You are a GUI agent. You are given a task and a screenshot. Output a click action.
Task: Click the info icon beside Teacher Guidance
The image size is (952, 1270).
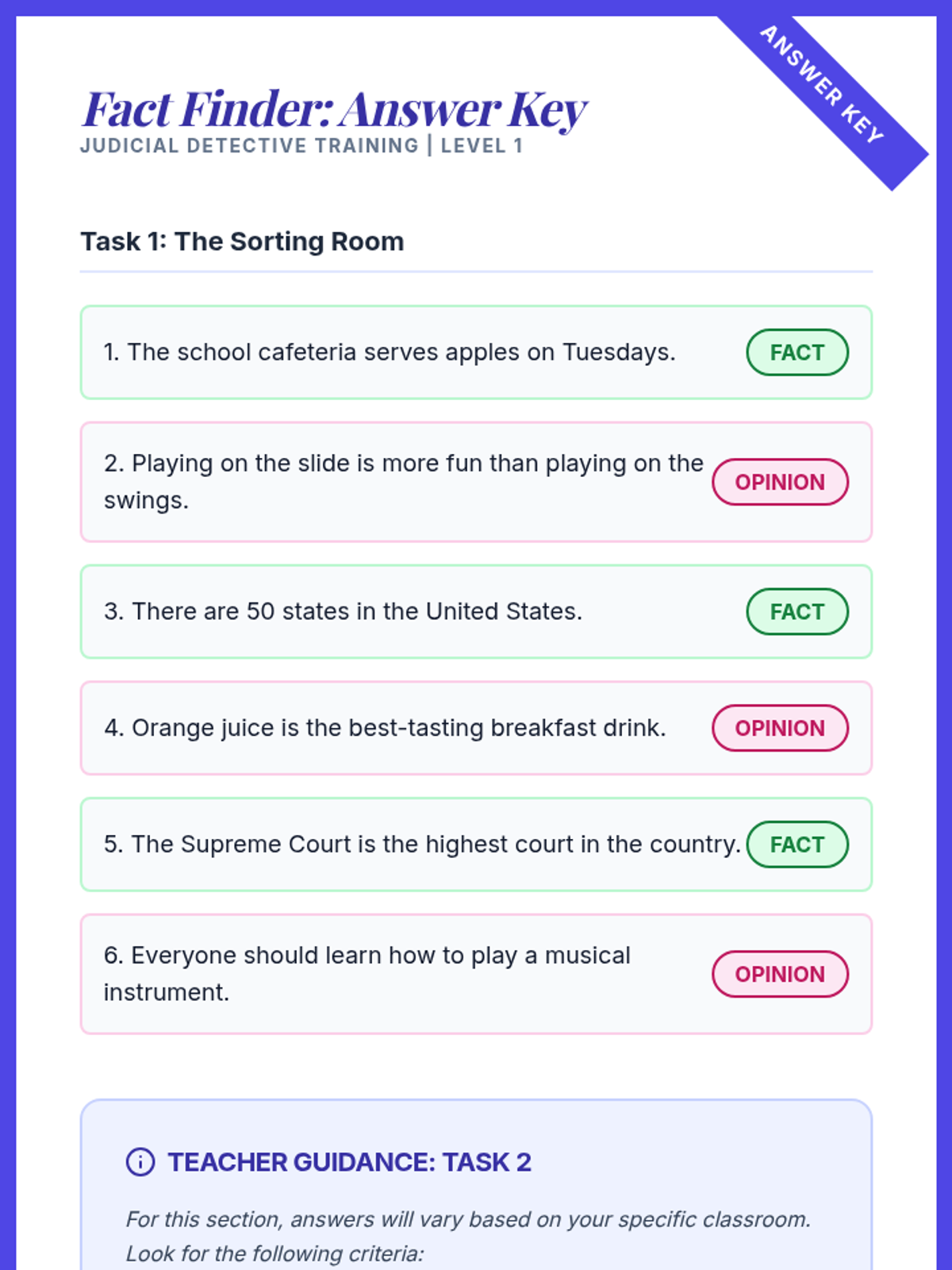pos(140,1162)
